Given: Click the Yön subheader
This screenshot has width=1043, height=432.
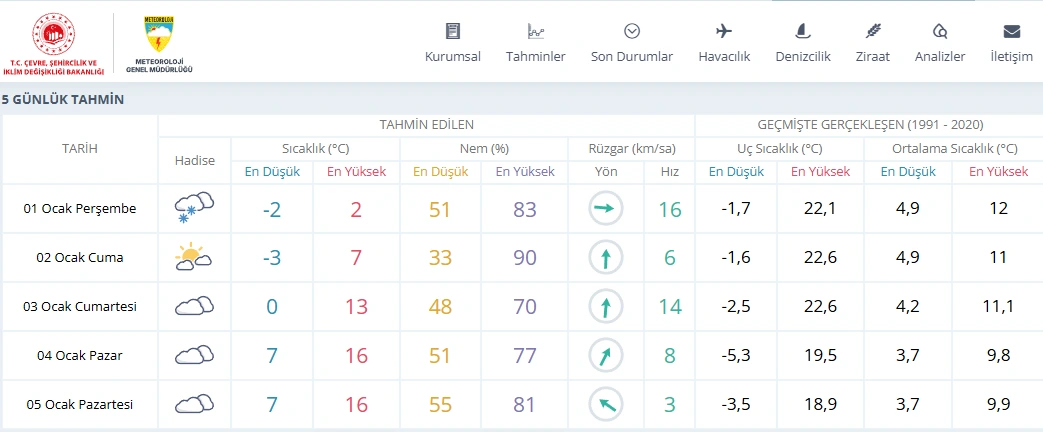Looking at the screenshot, I should (606, 172).
